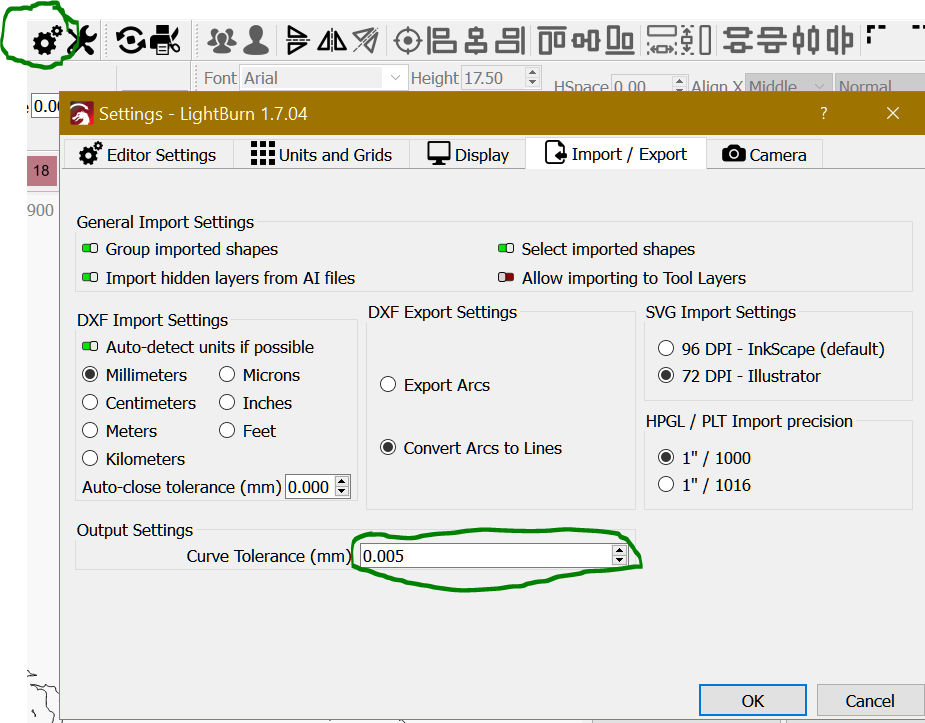The image size is (925, 723).
Task: Click the Ungroup single-person icon
Action: tap(256, 41)
